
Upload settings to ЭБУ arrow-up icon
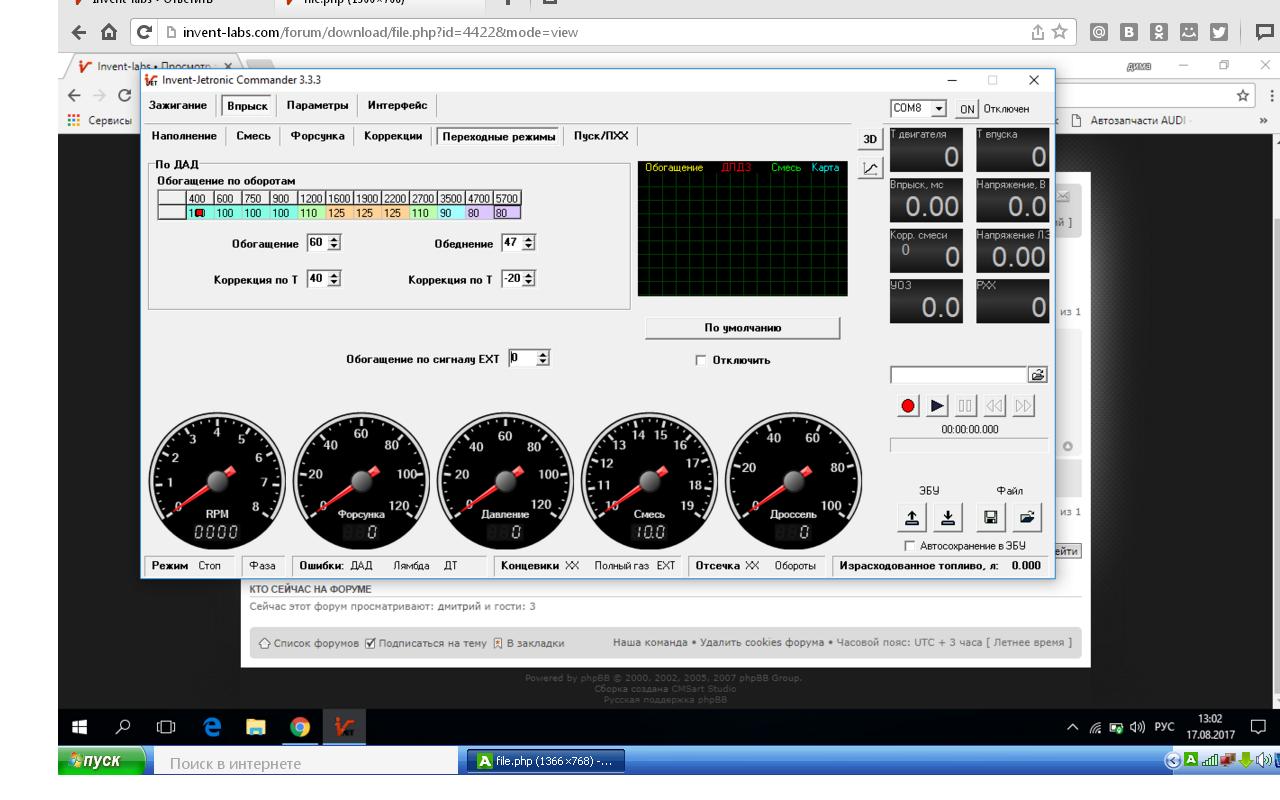911,518
